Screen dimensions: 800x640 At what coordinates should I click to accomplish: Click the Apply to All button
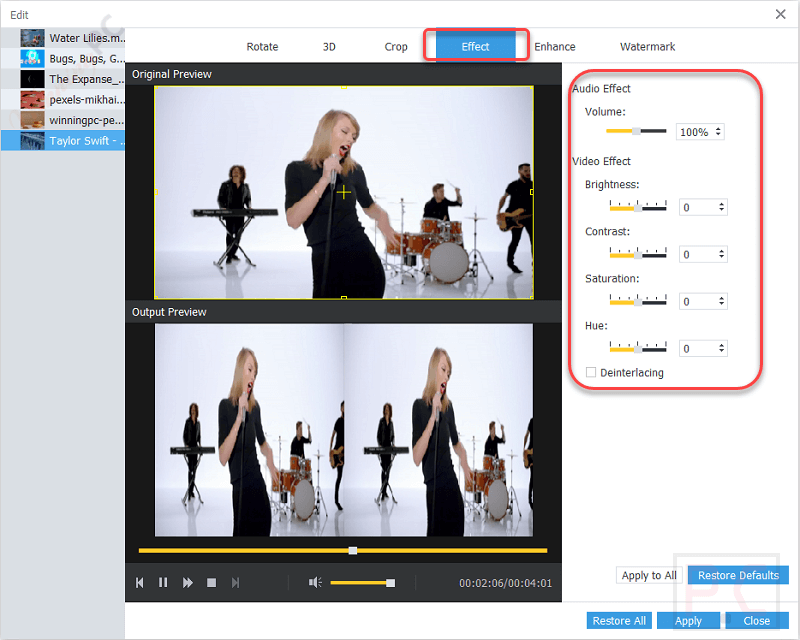649,575
